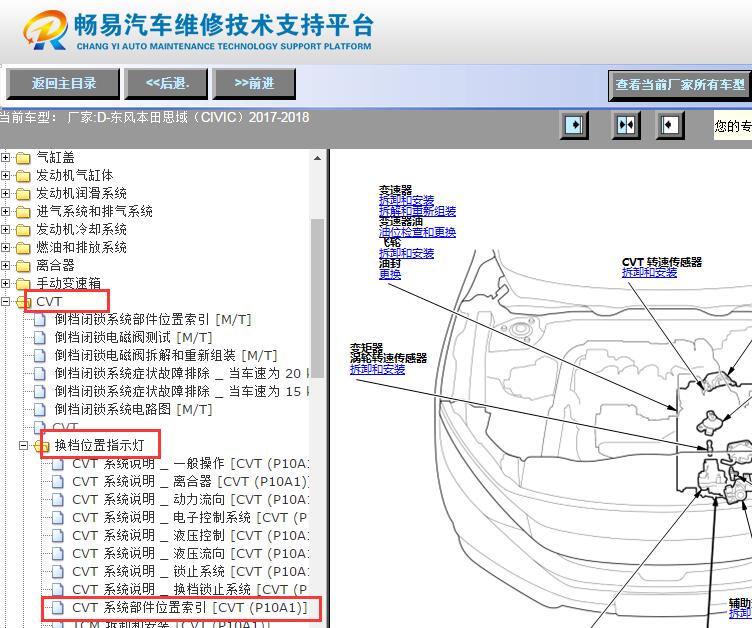752x628 pixels.
Task: Click the left-arrow panel layout icon
Action: coord(670,125)
